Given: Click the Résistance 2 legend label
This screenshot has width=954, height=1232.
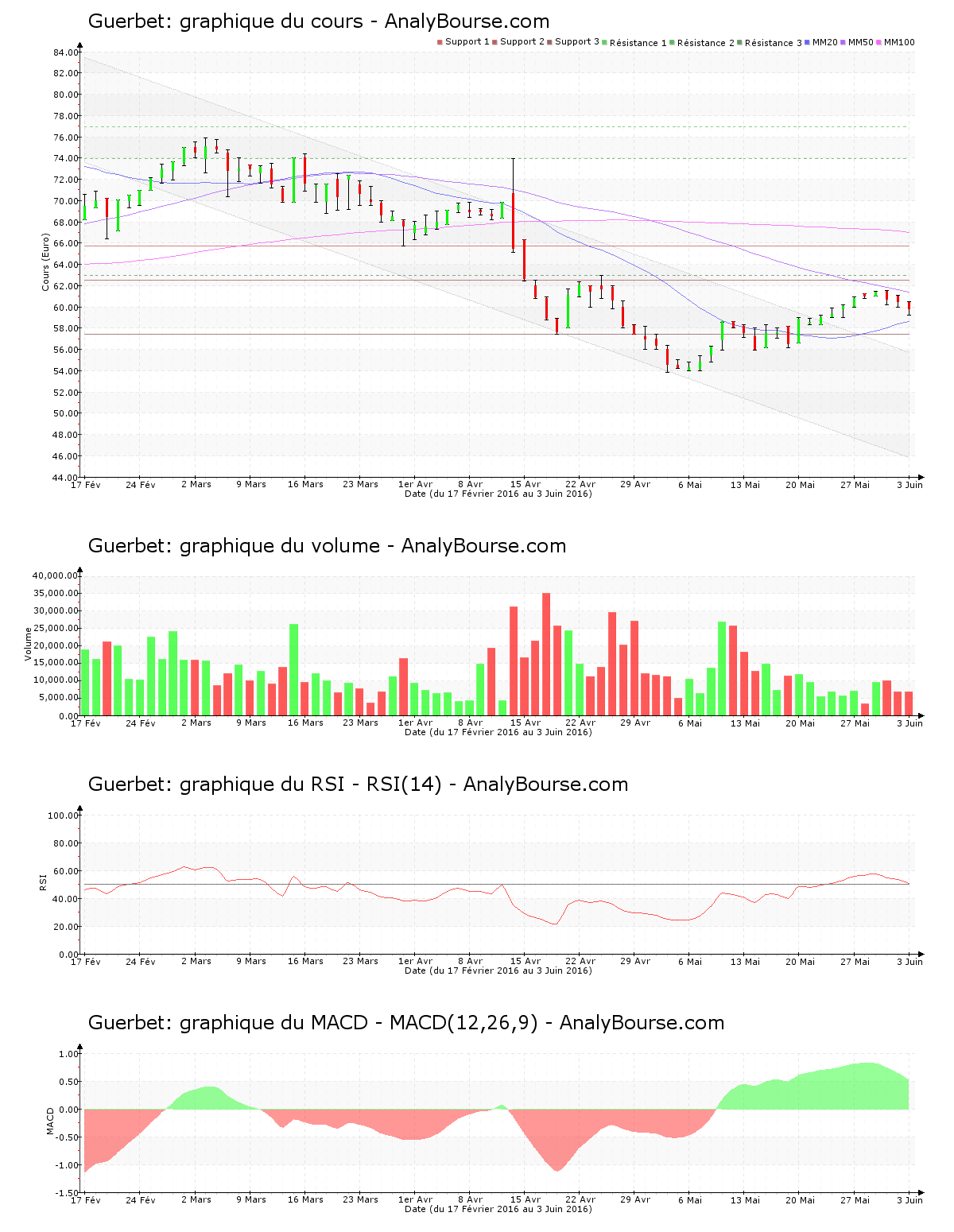Looking at the screenshot, I should click(706, 43).
